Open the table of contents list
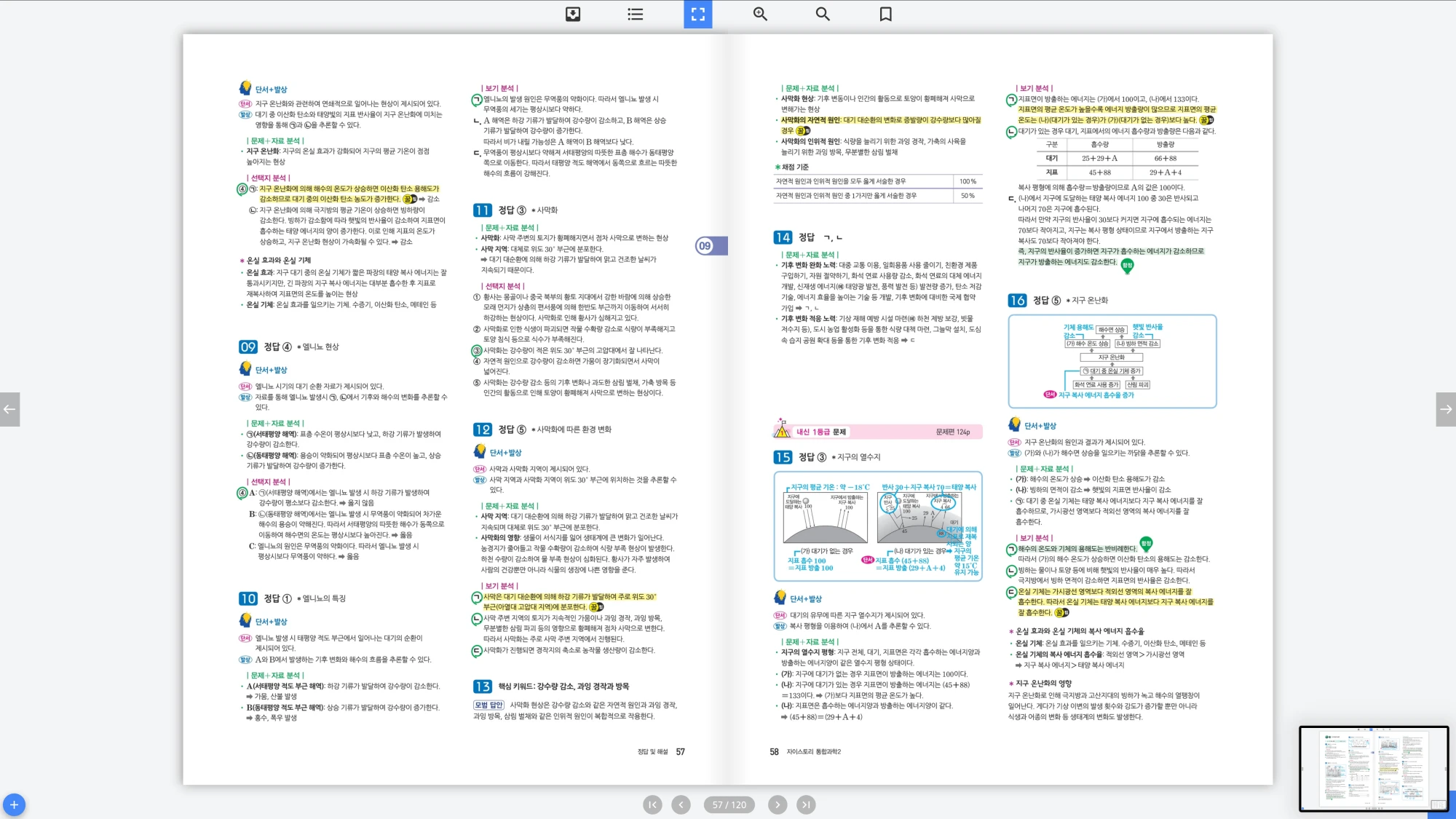Viewport: 1456px width, 819px height. point(636,14)
